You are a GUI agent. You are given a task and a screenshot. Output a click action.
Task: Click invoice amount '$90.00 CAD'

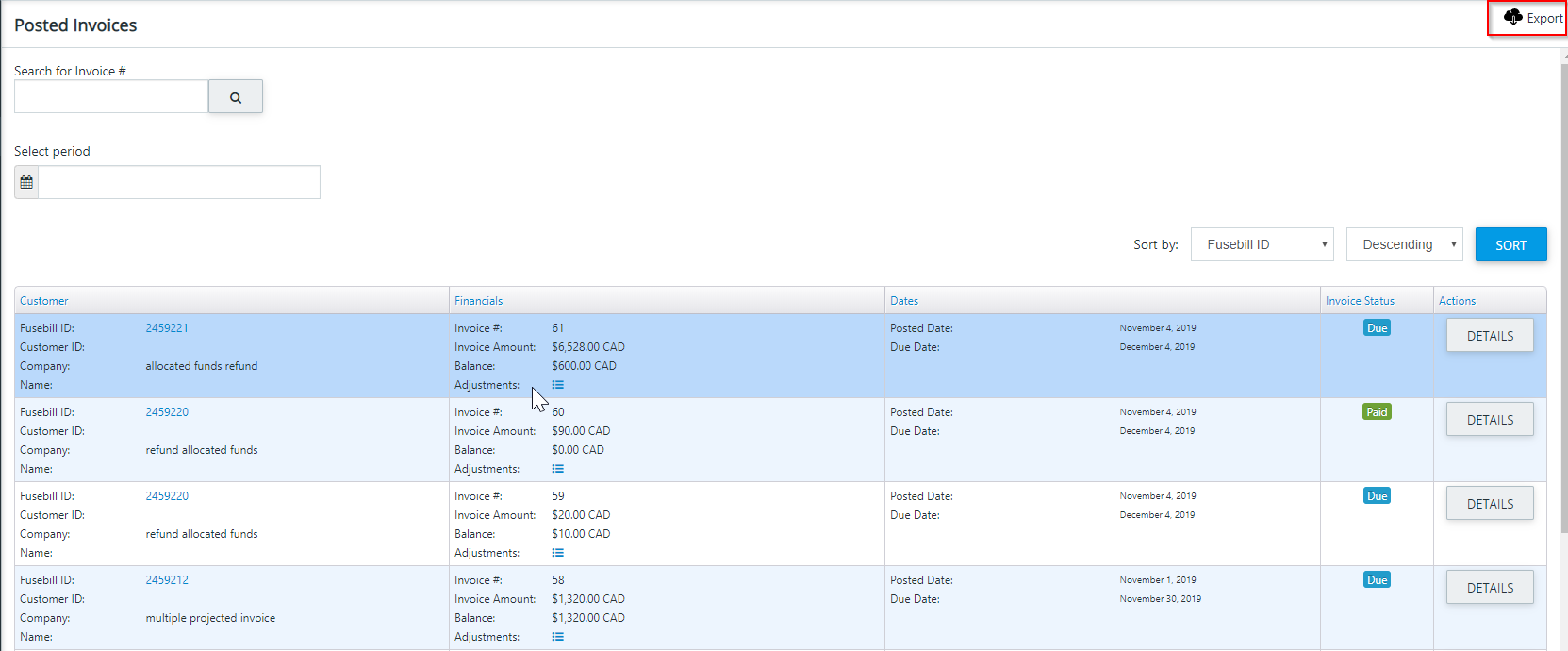click(x=581, y=431)
